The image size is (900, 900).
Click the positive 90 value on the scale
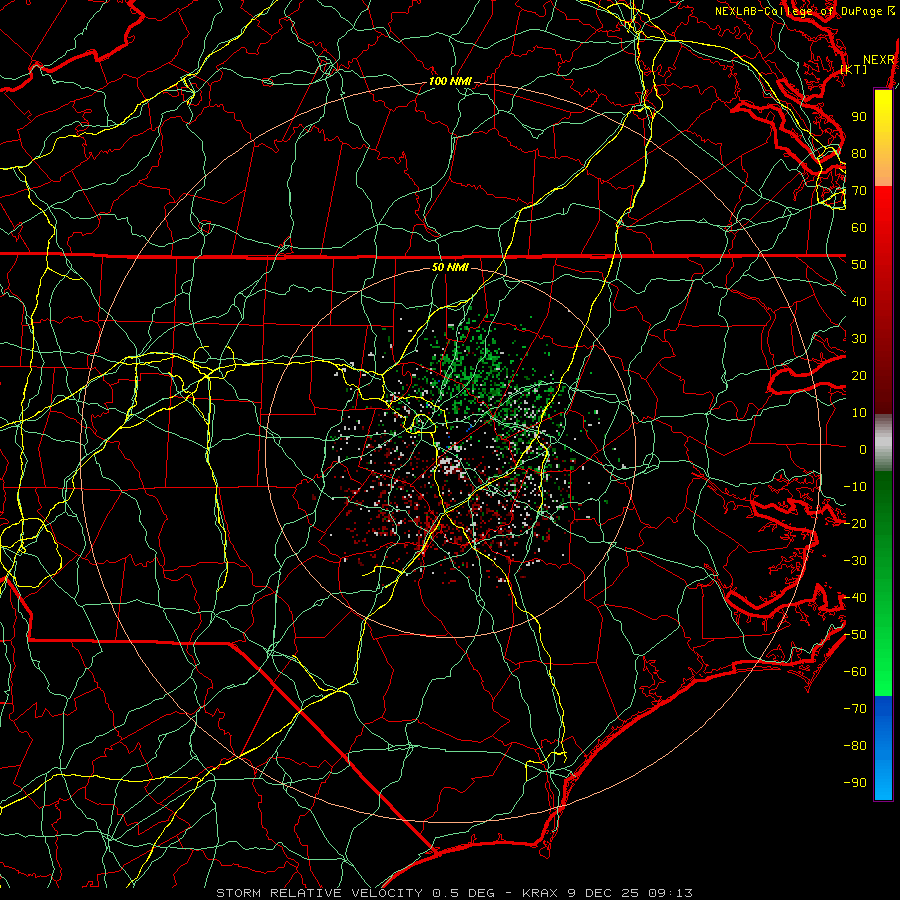(859, 117)
